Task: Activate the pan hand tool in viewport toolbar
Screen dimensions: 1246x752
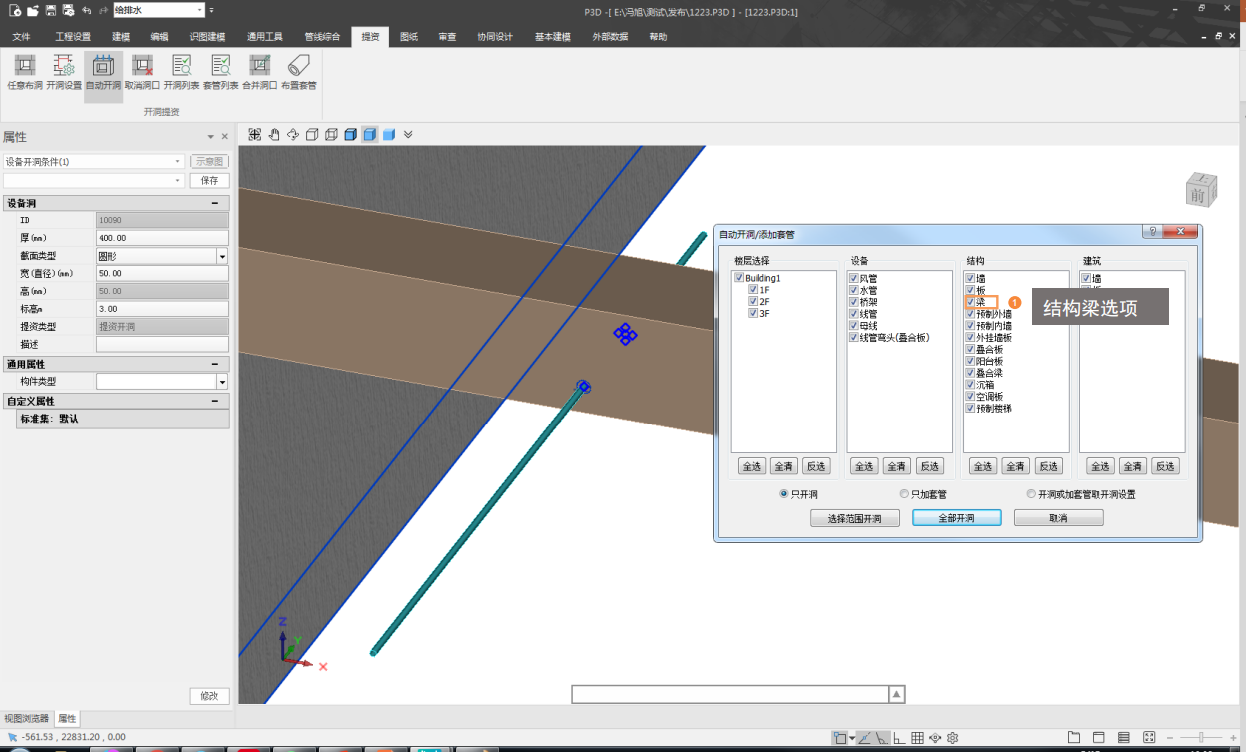Action: (x=274, y=134)
